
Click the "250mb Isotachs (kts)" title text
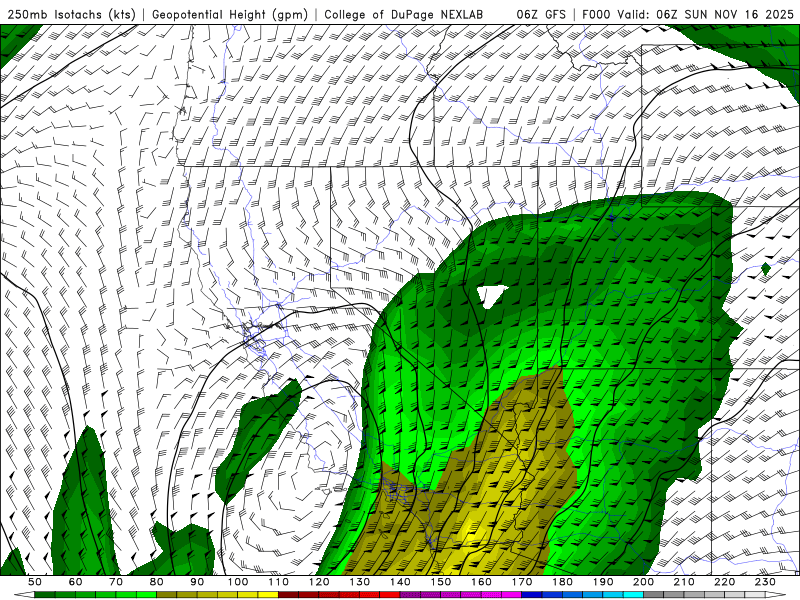pyautogui.click(x=72, y=14)
